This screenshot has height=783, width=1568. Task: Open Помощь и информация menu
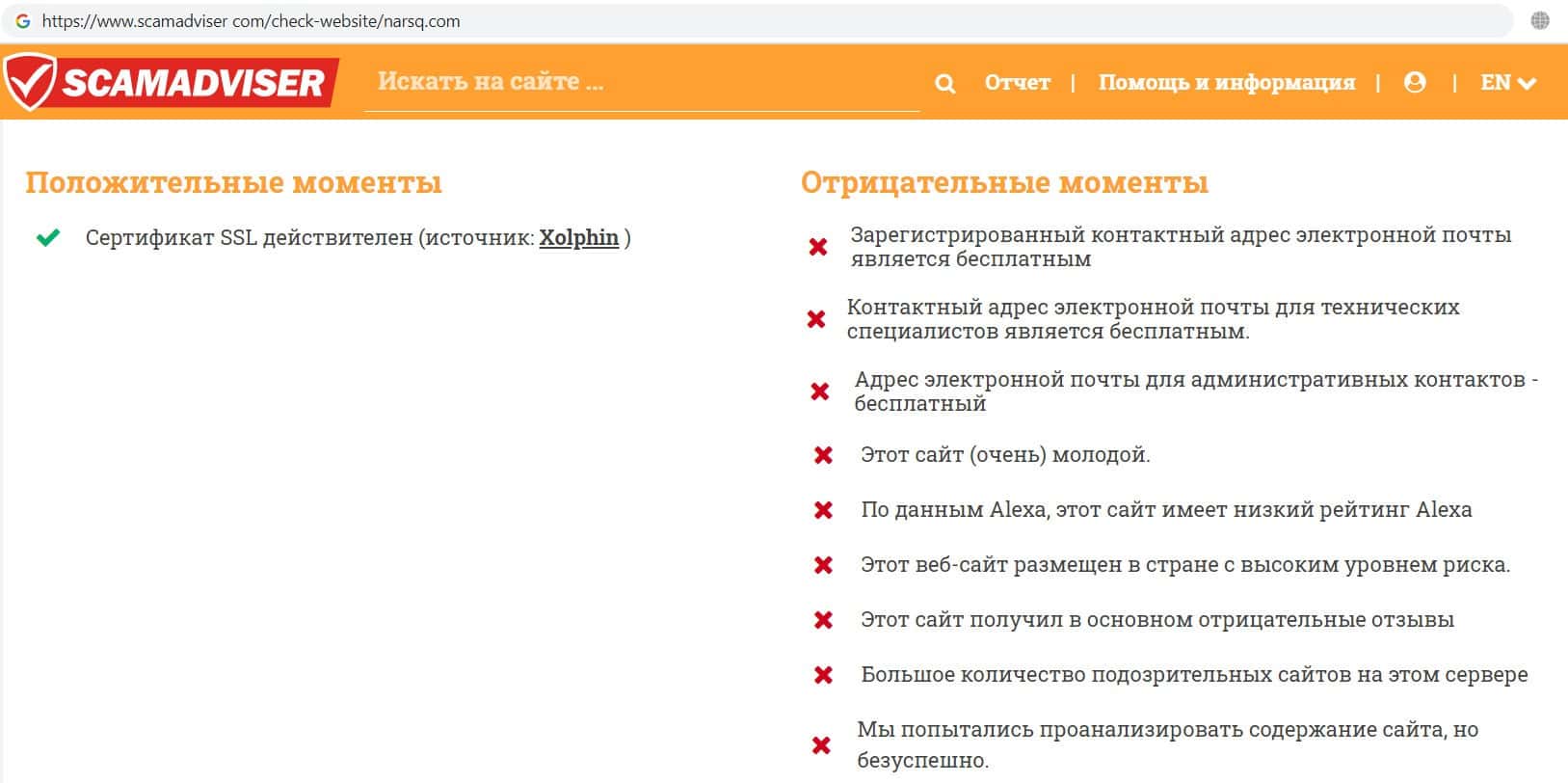[1227, 83]
